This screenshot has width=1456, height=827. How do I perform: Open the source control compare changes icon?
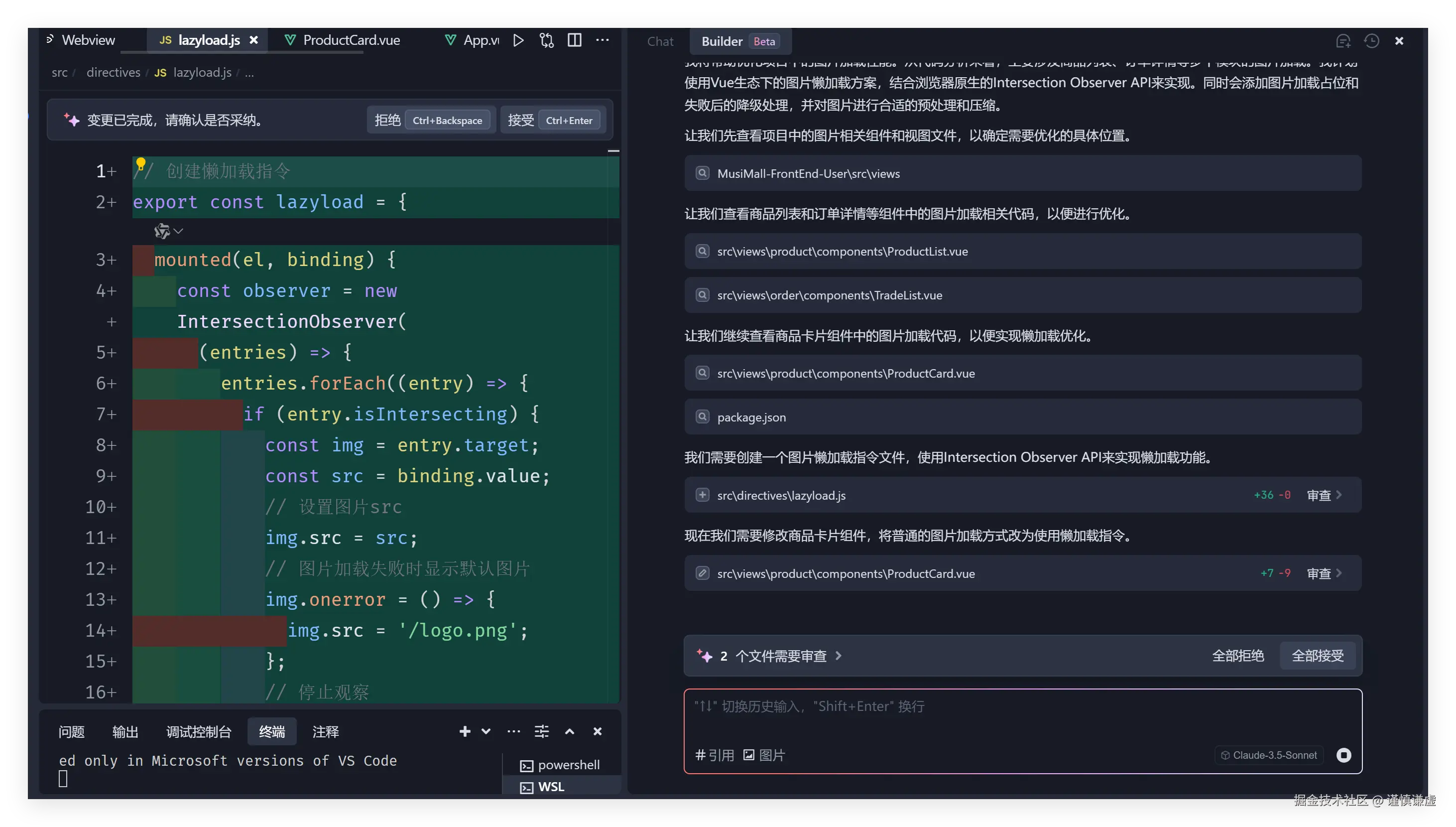(546, 40)
